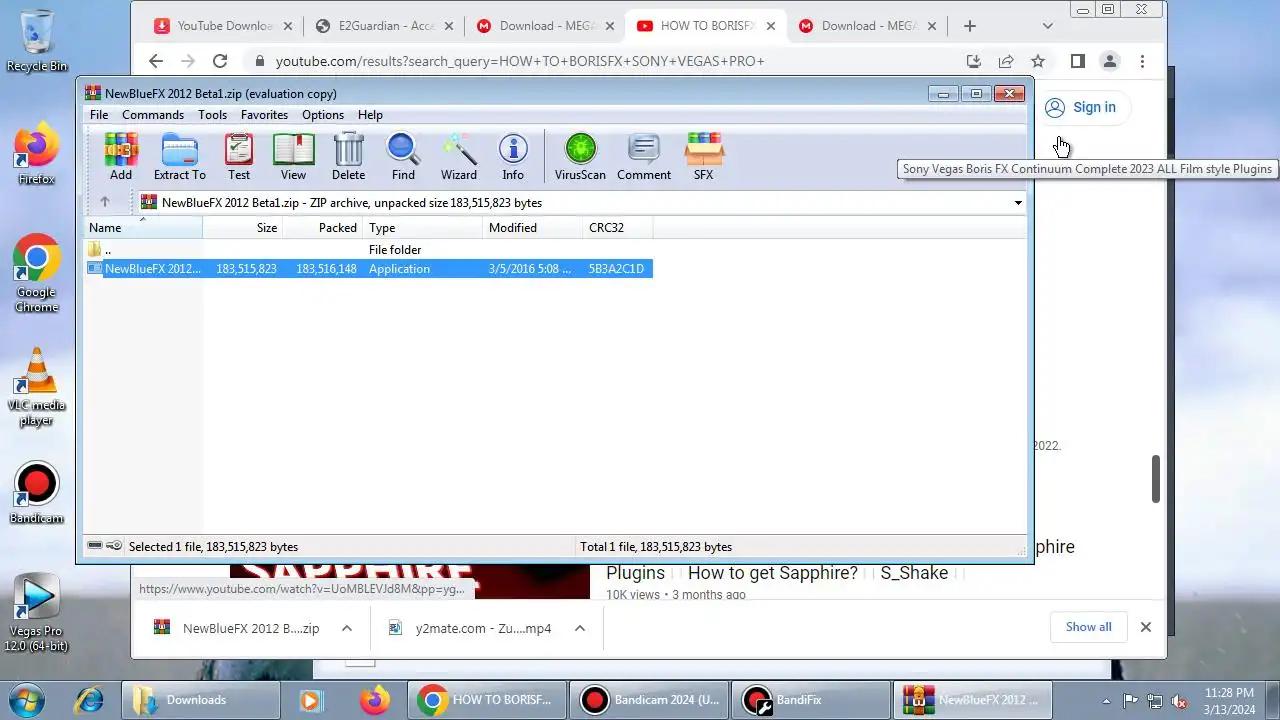Viewport: 1280px width, 720px height.
Task: Sort by Size column header
Action: coord(243,228)
